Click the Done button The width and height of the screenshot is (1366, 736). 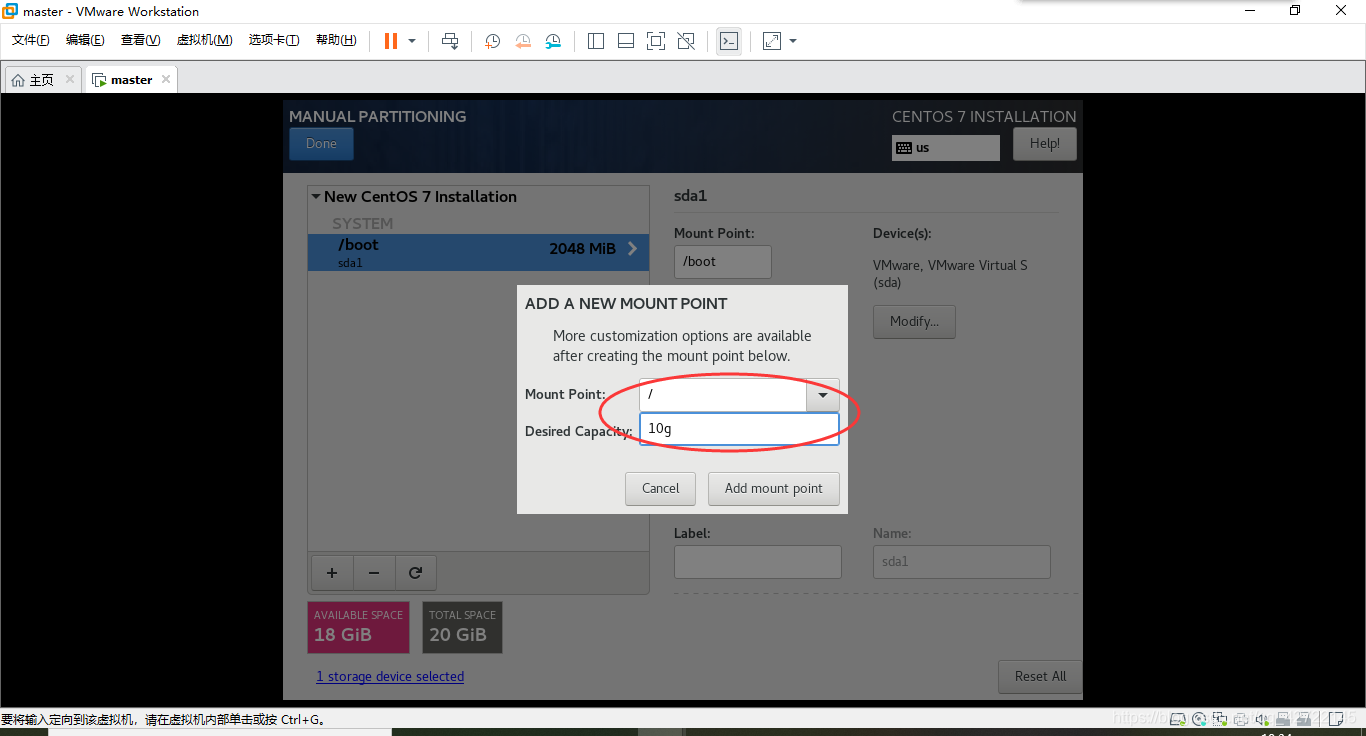point(321,144)
